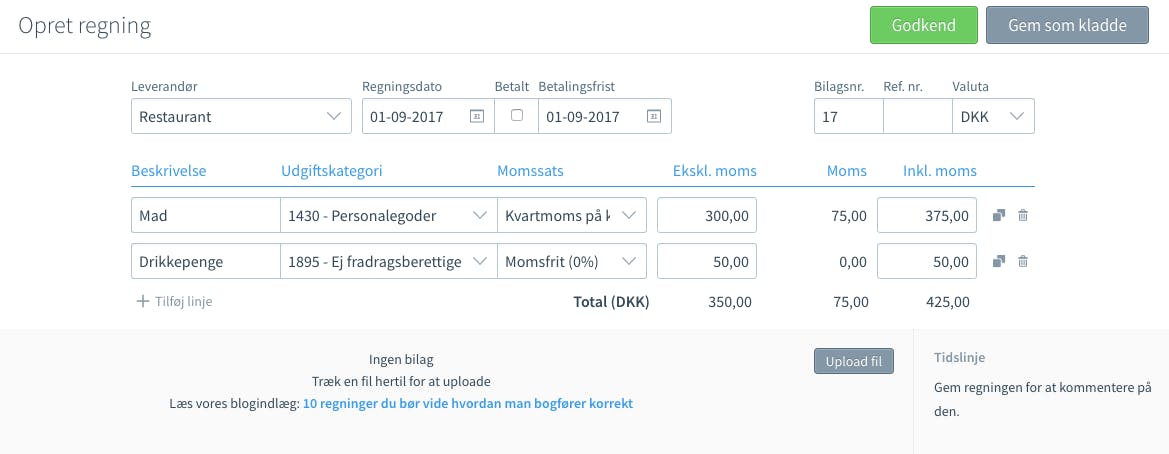Duplicate the Drikkepenge line with copy icon
This screenshot has height=454, width=1169.
1000,262
